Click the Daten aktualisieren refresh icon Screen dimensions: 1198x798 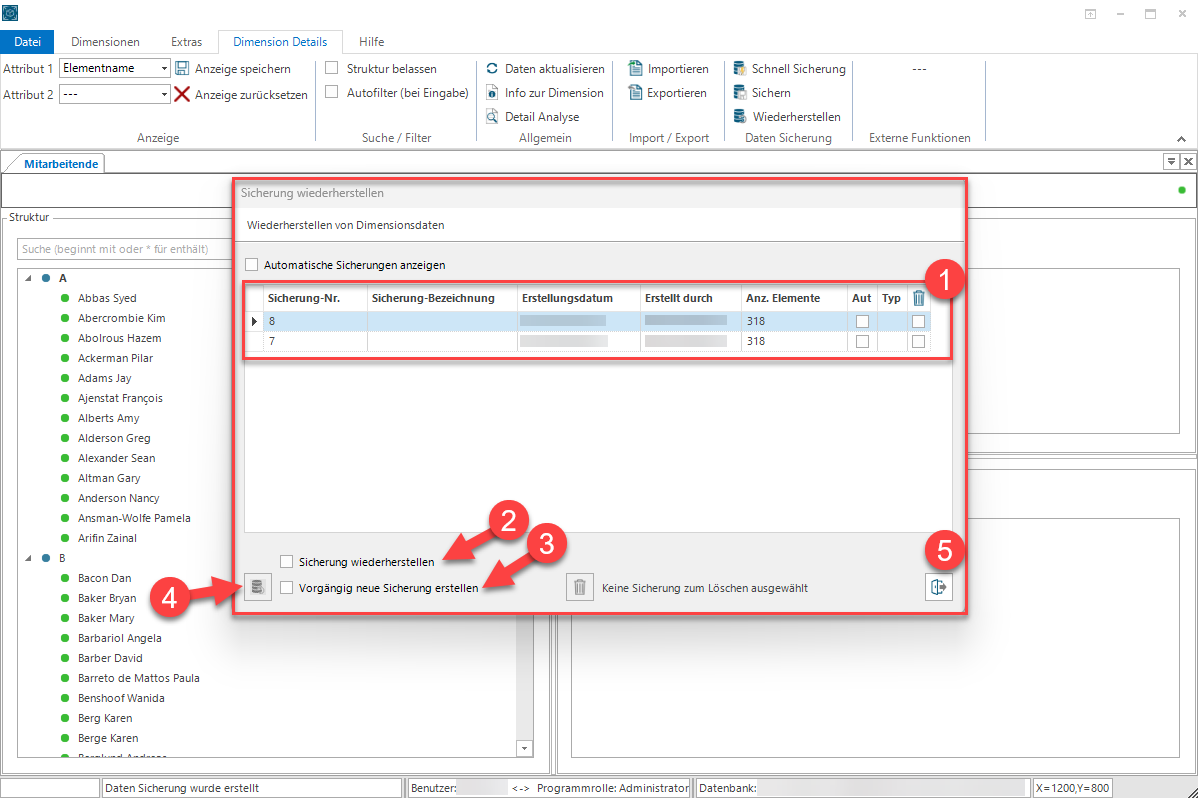point(492,68)
